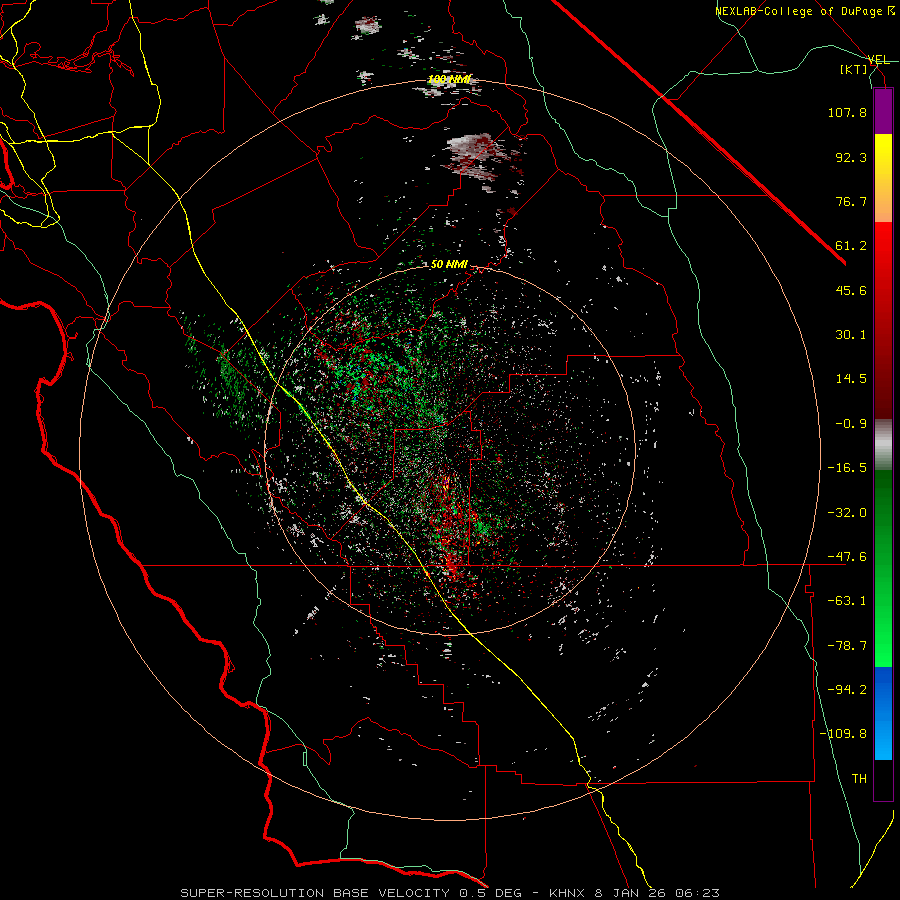Click the 76.7 legend value
The width and height of the screenshot is (900, 900).
pos(851,201)
